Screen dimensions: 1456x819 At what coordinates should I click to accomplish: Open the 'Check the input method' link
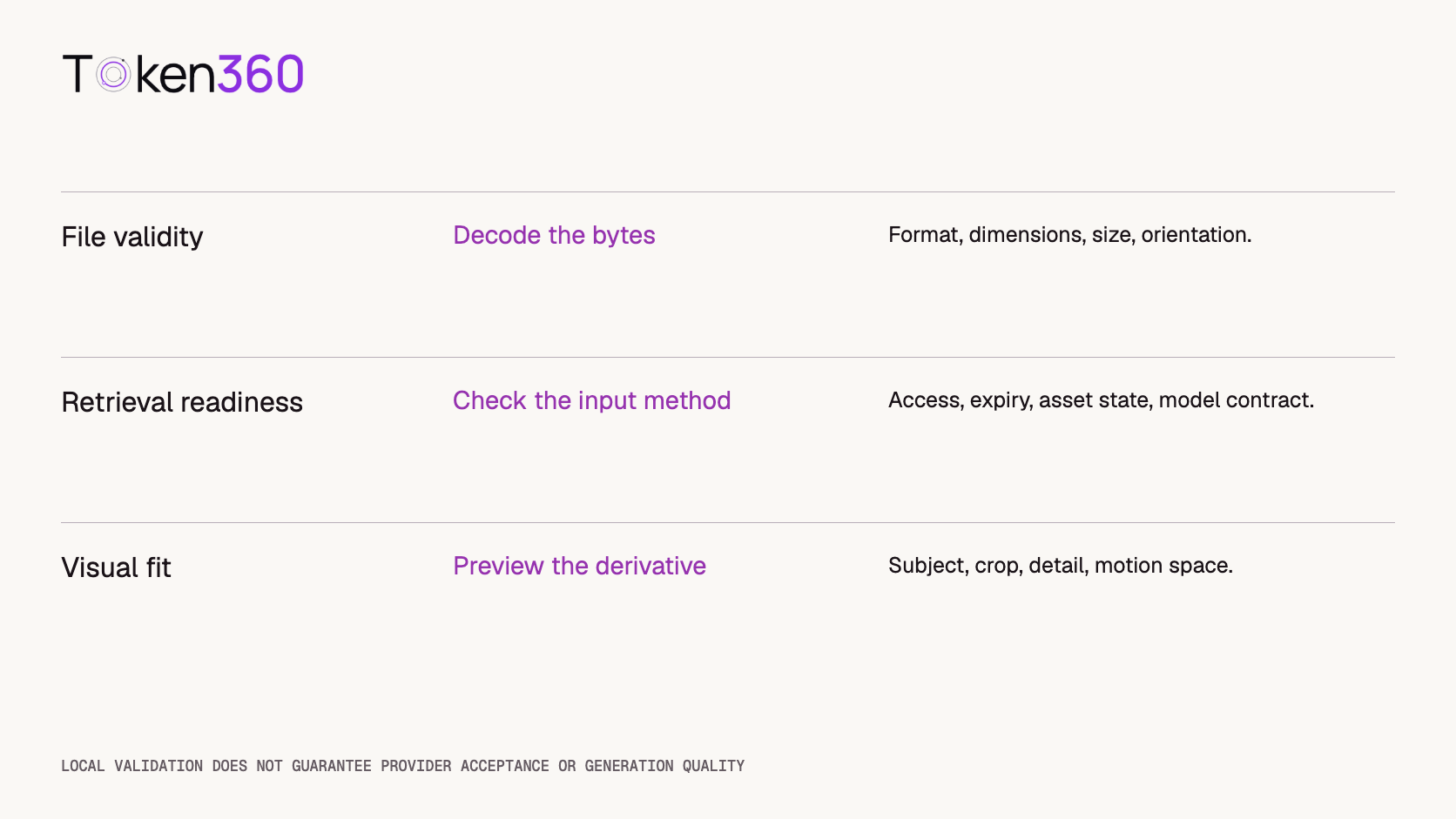pyautogui.click(x=592, y=400)
